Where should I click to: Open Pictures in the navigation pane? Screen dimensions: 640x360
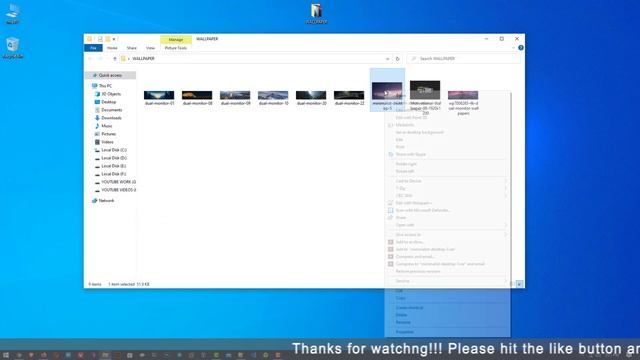click(108, 134)
